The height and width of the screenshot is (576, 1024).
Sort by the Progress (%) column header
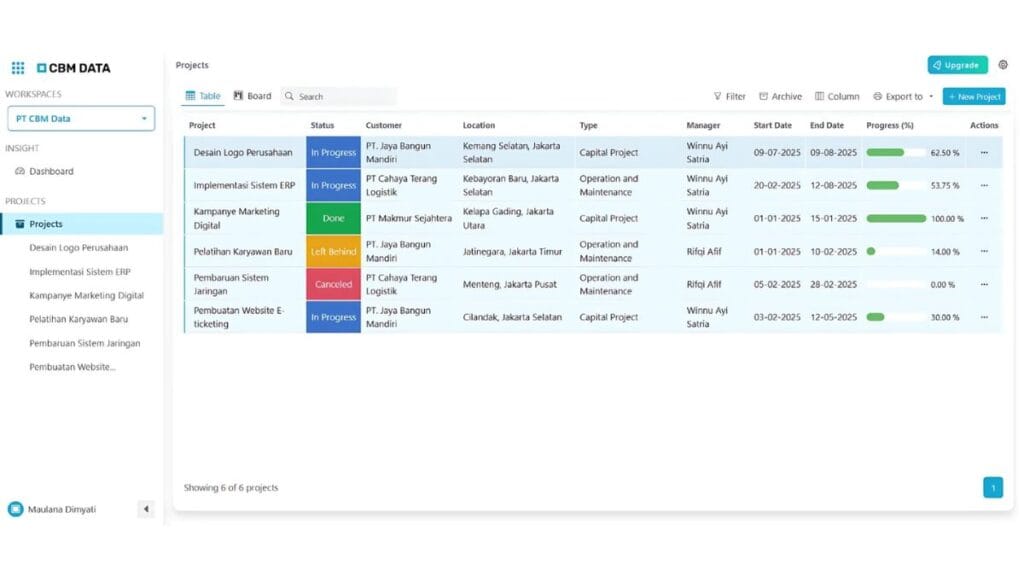(x=889, y=125)
